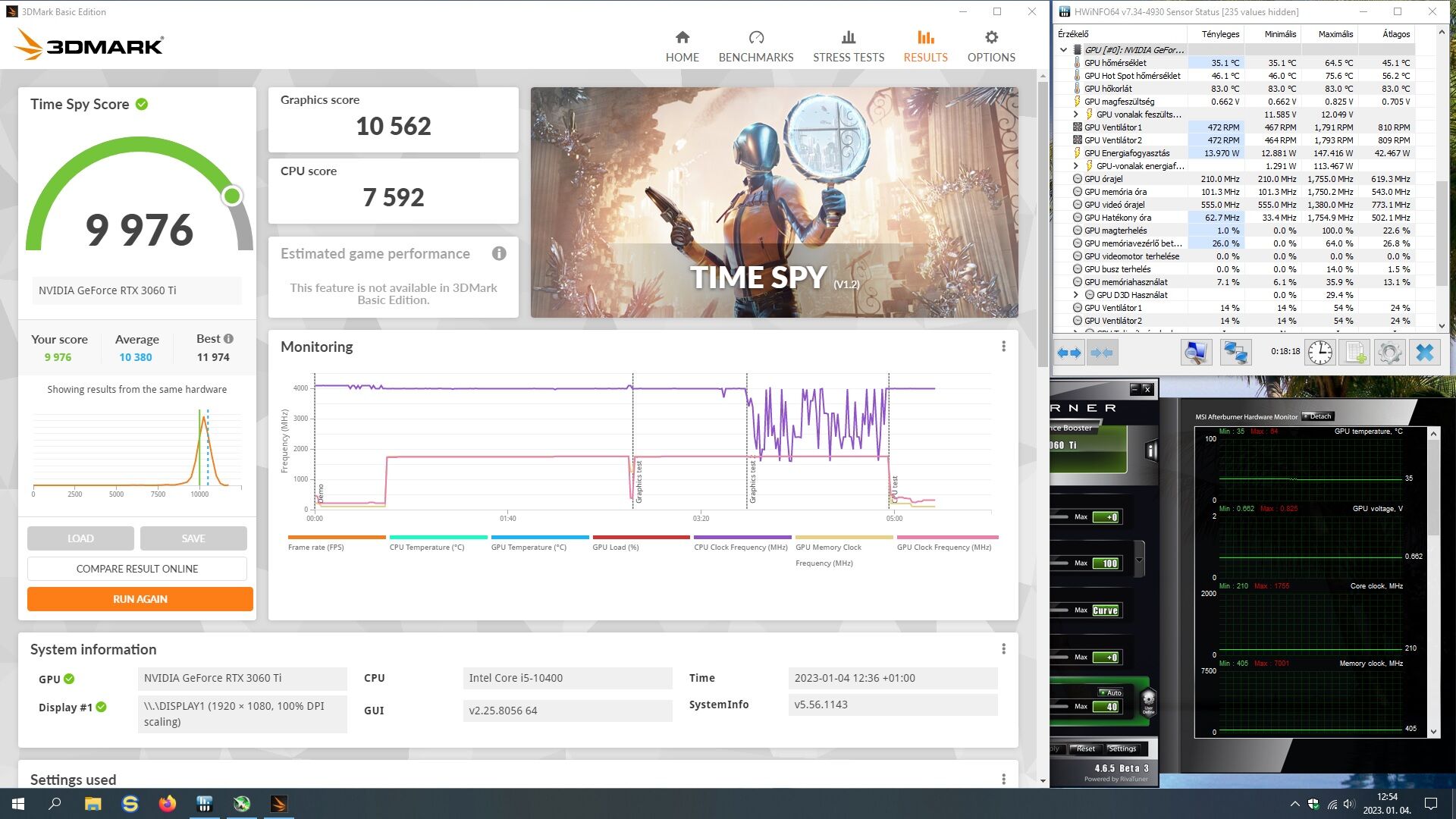Image resolution: width=1456 pixels, height=819 pixels.
Task: Click the SAVE result button
Action: [x=193, y=538]
